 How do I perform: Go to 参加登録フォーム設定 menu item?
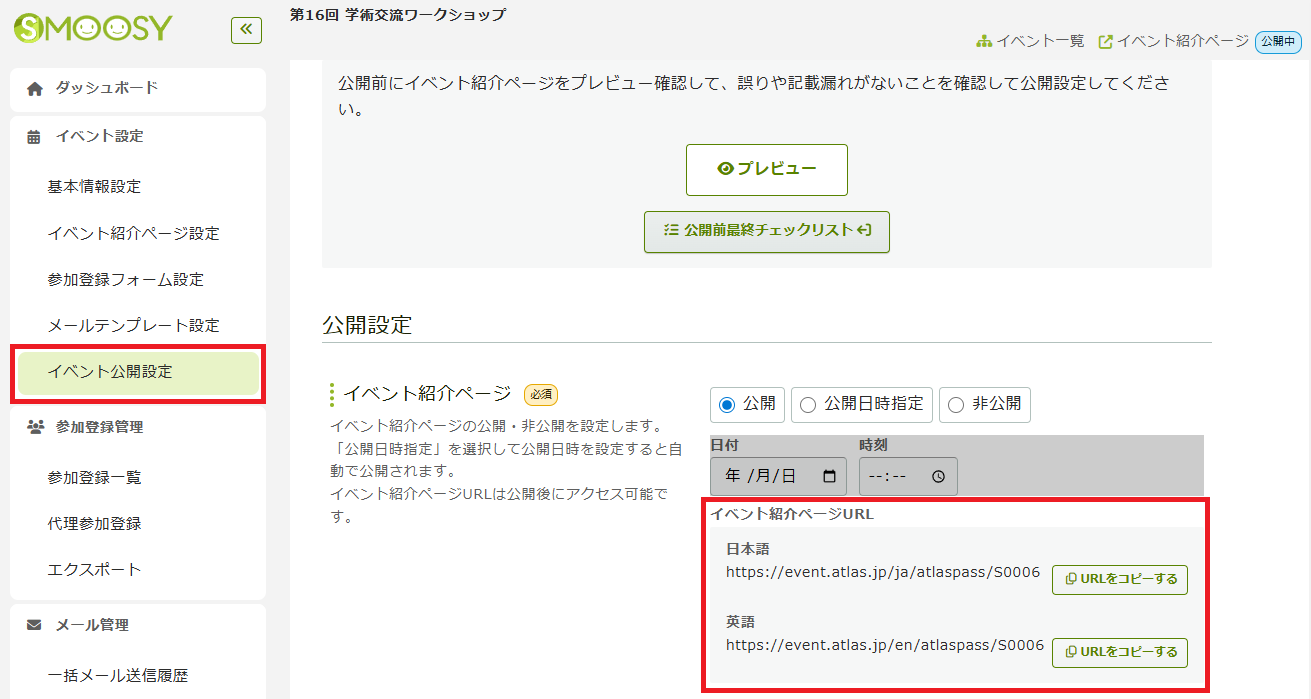125,280
